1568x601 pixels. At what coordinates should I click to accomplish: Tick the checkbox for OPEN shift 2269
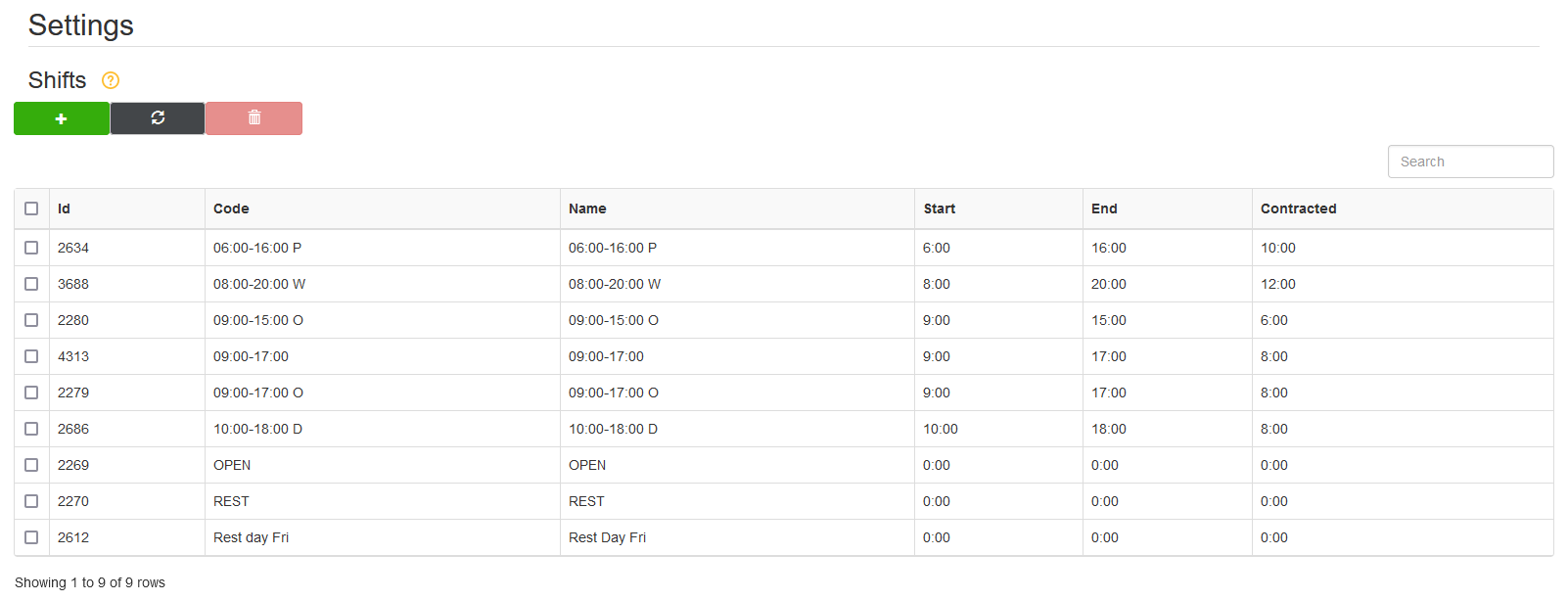click(x=31, y=465)
